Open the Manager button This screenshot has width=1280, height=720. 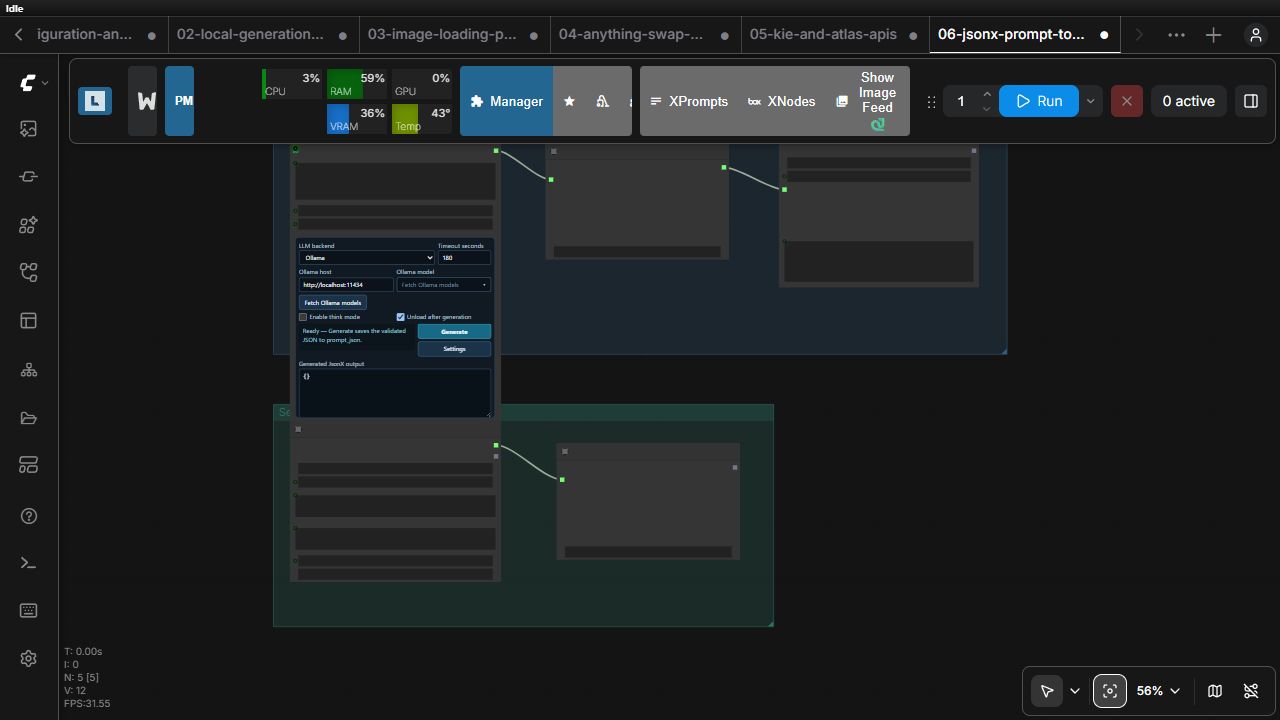[x=506, y=101]
